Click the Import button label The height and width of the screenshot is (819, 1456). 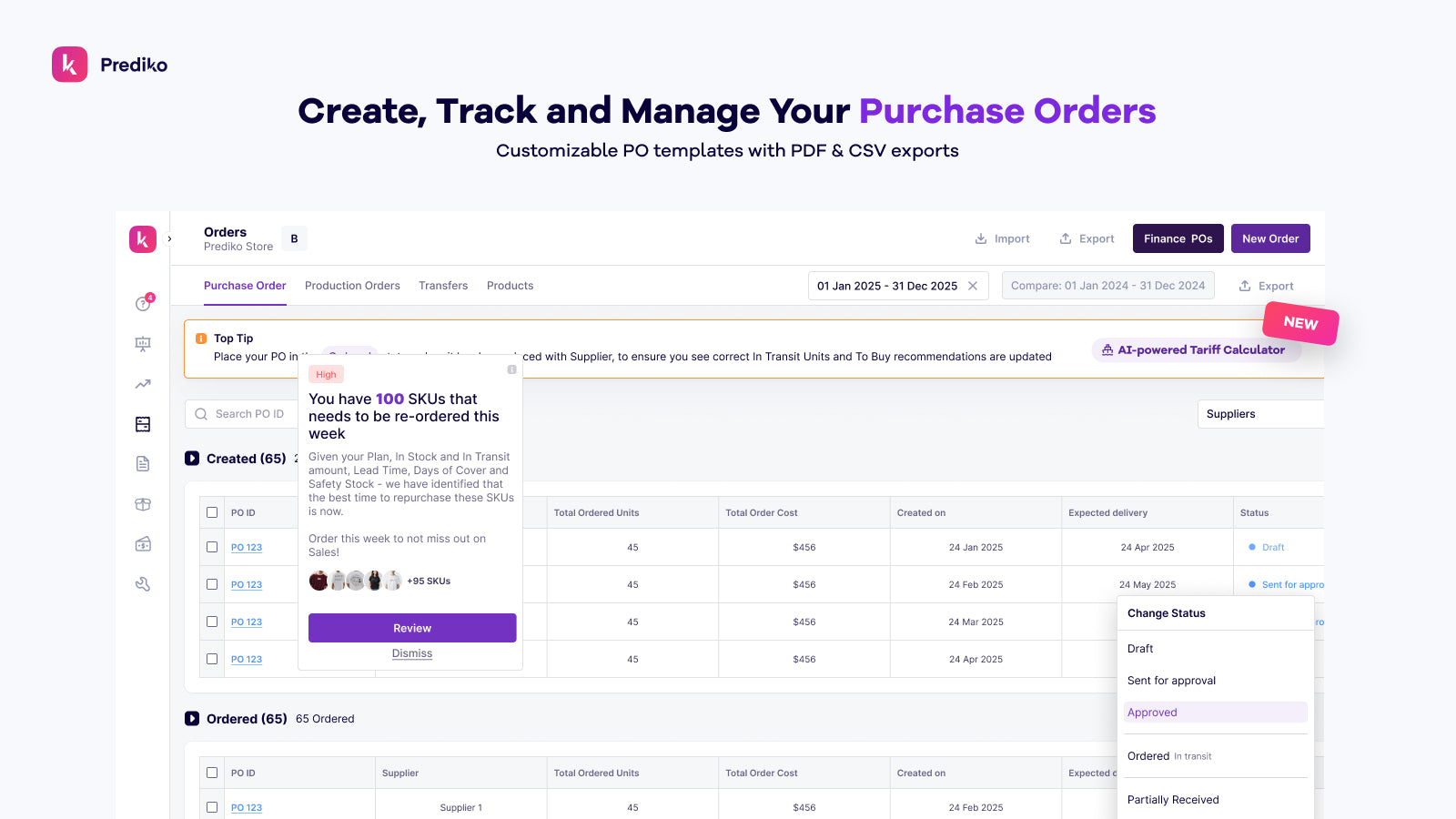[x=1012, y=238]
